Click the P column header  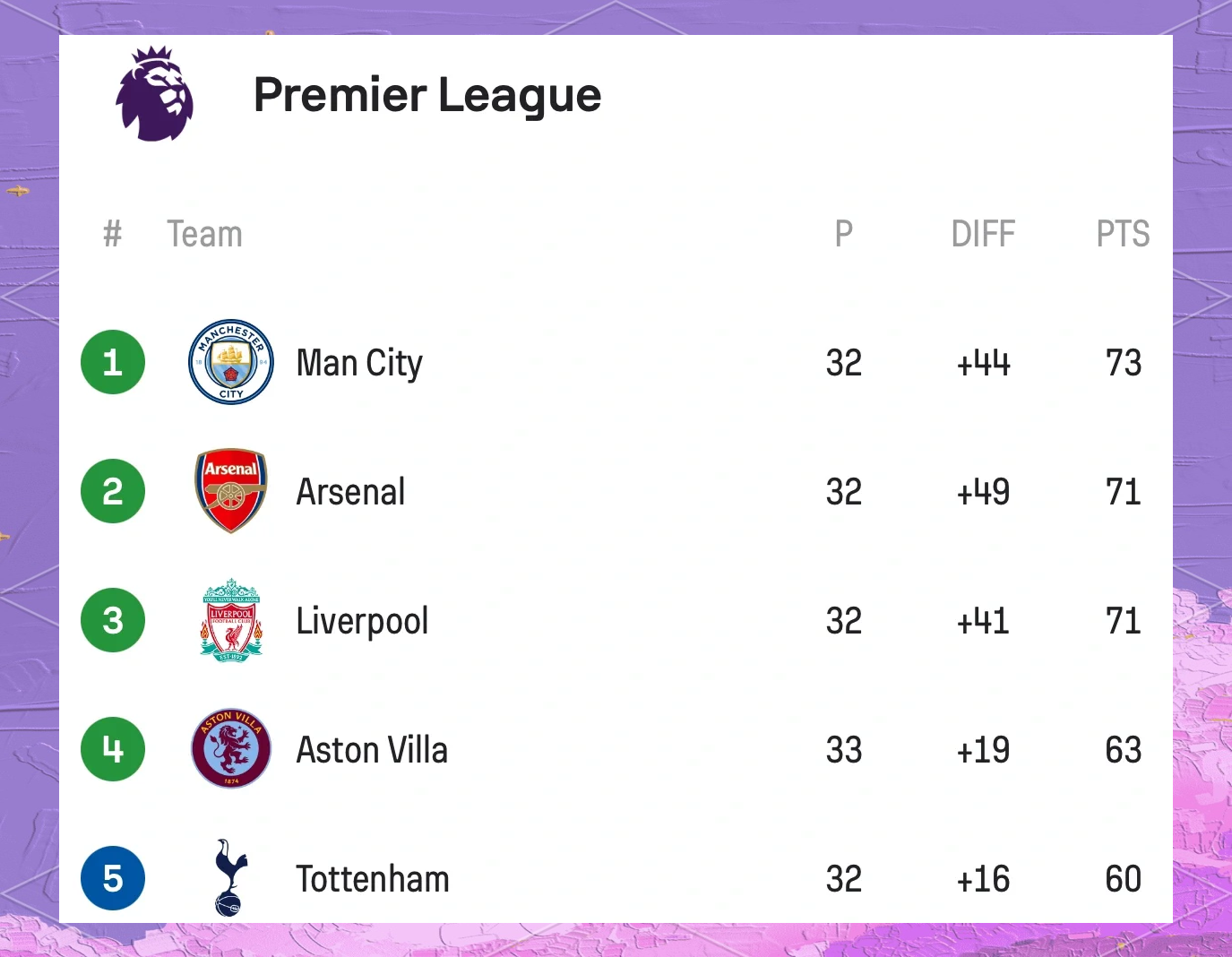pos(843,234)
